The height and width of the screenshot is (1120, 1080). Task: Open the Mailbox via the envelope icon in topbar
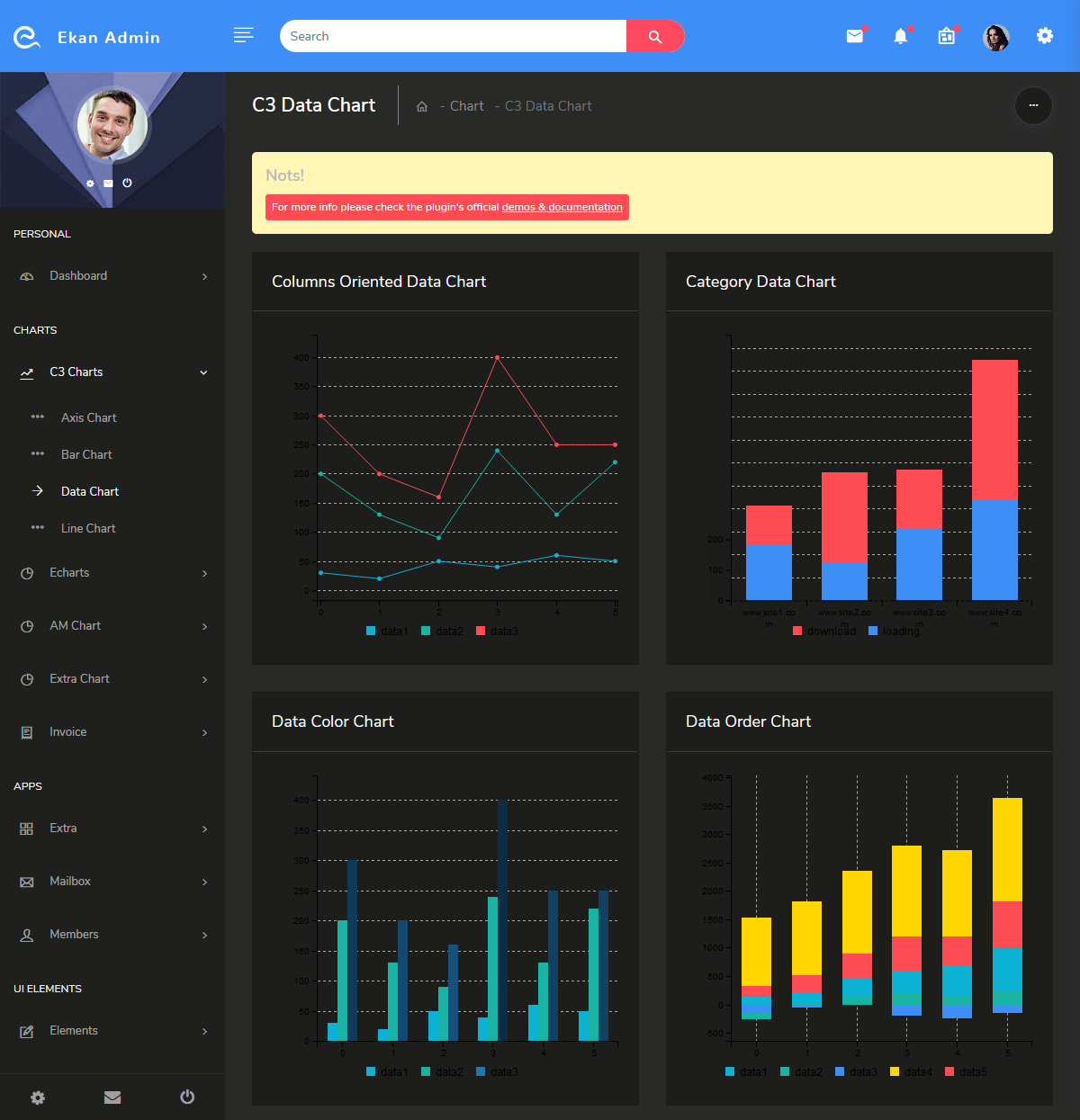tap(854, 36)
